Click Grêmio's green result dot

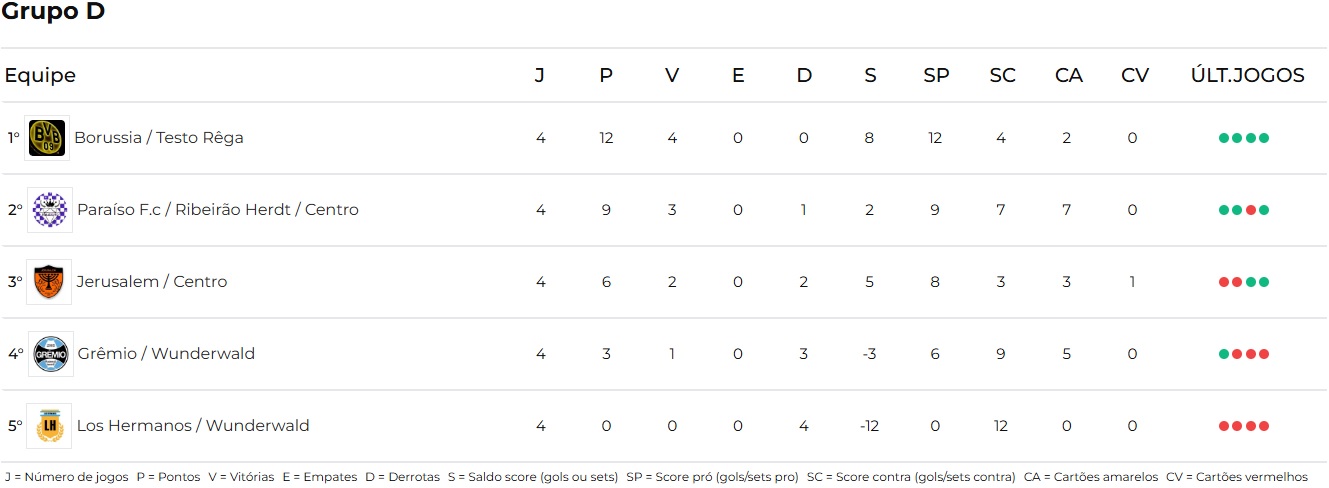click(x=1224, y=354)
